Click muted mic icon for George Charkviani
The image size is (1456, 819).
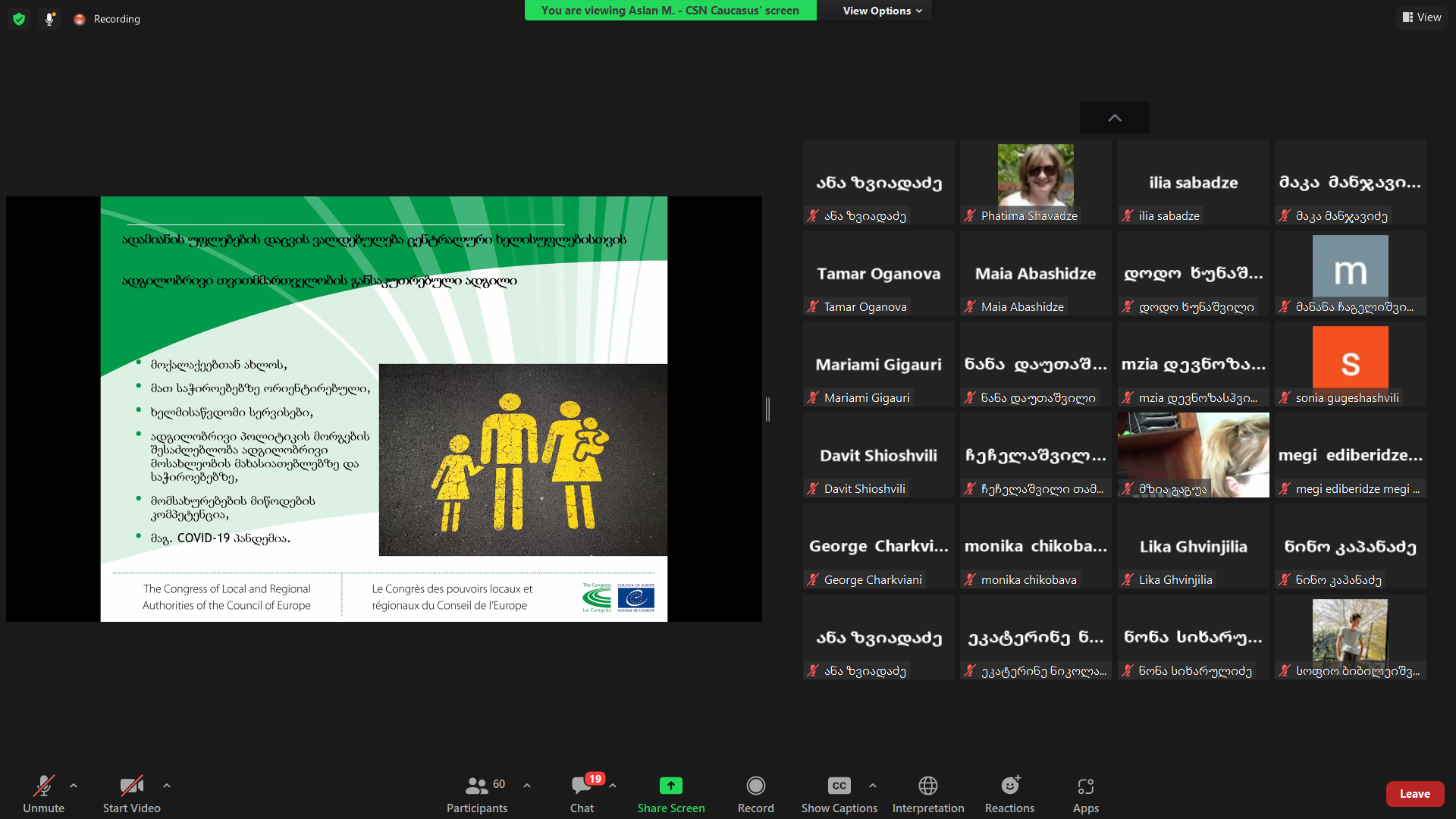pos(813,580)
